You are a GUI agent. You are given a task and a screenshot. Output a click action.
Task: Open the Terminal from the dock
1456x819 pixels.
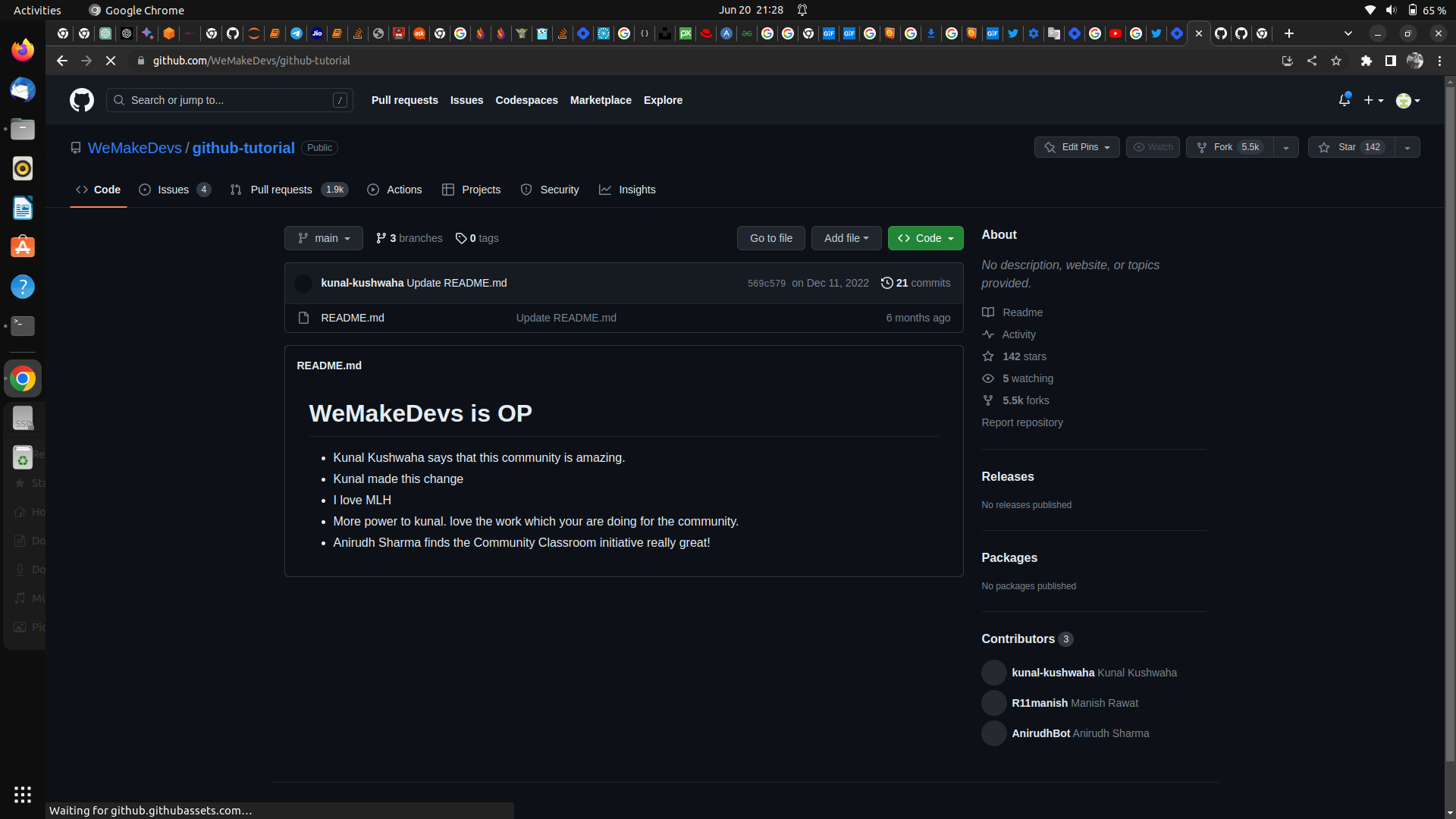tap(23, 326)
